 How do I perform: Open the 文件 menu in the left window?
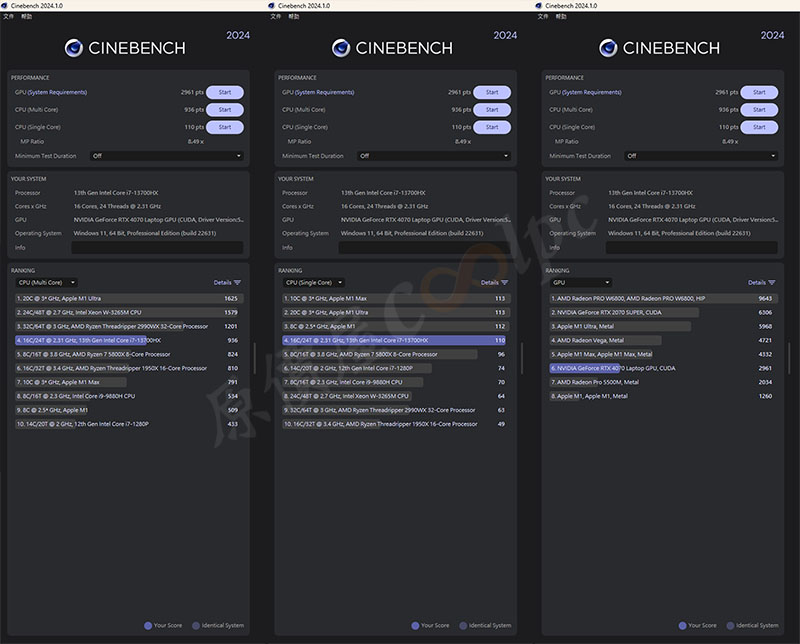click(x=8, y=16)
